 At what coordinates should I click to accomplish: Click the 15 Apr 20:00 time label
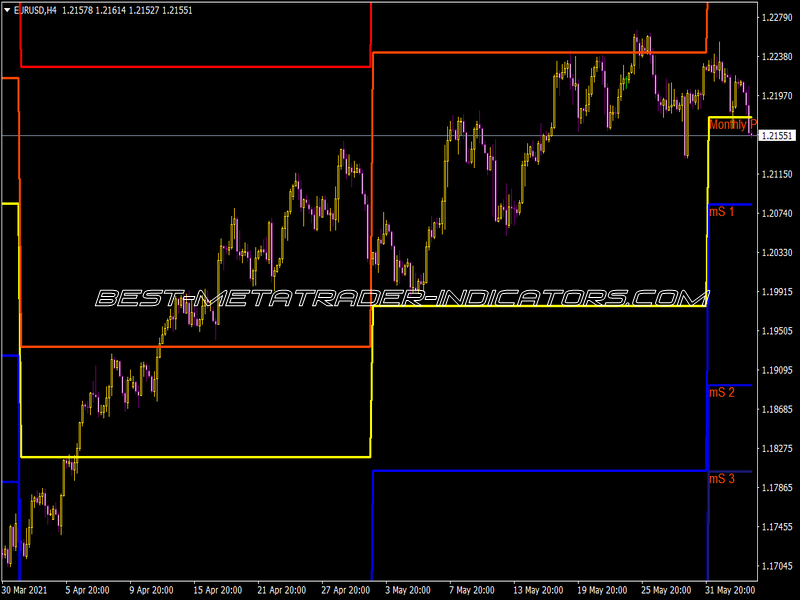coord(217,590)
